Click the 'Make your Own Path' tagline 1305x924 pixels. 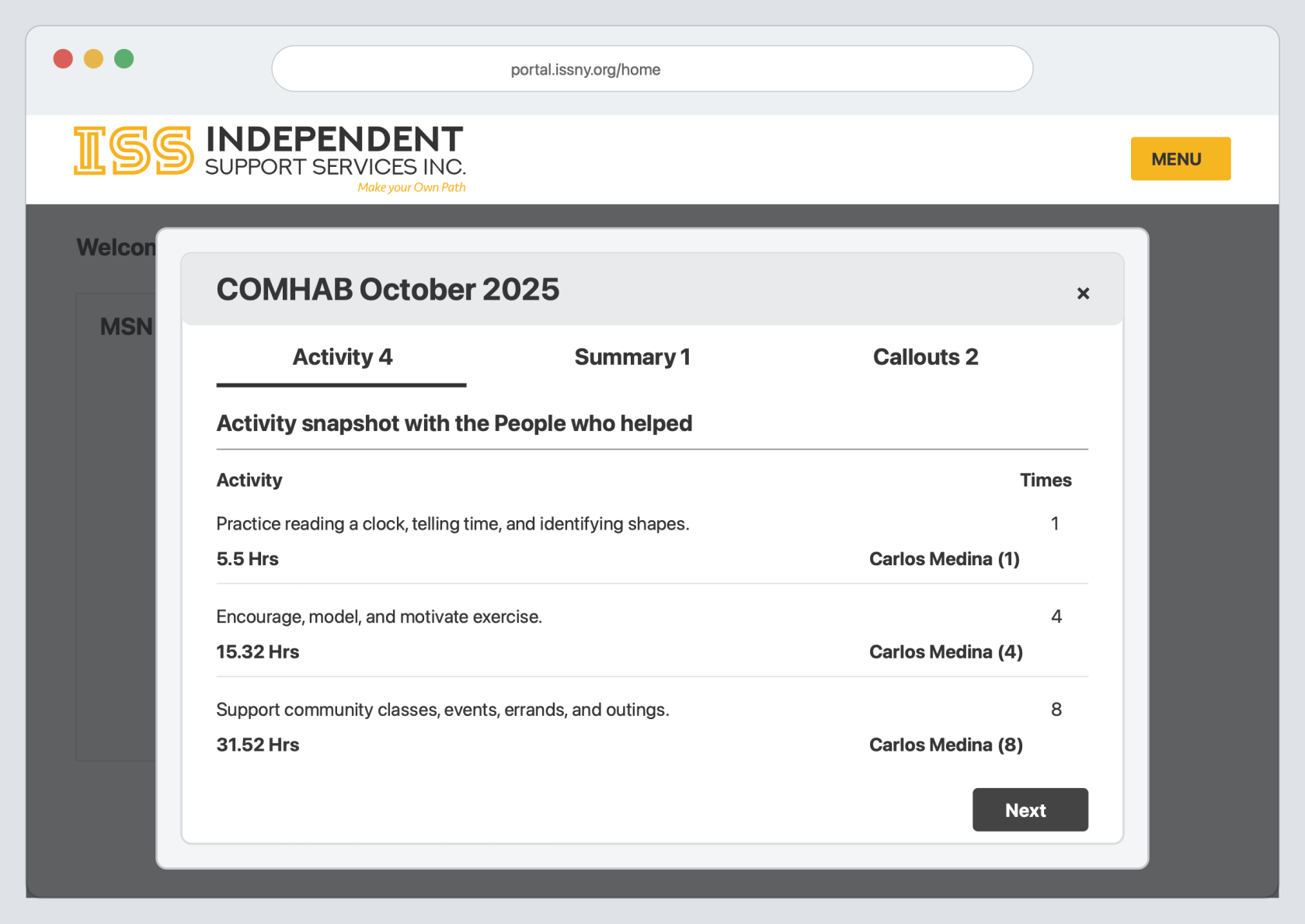coord(412,187)
